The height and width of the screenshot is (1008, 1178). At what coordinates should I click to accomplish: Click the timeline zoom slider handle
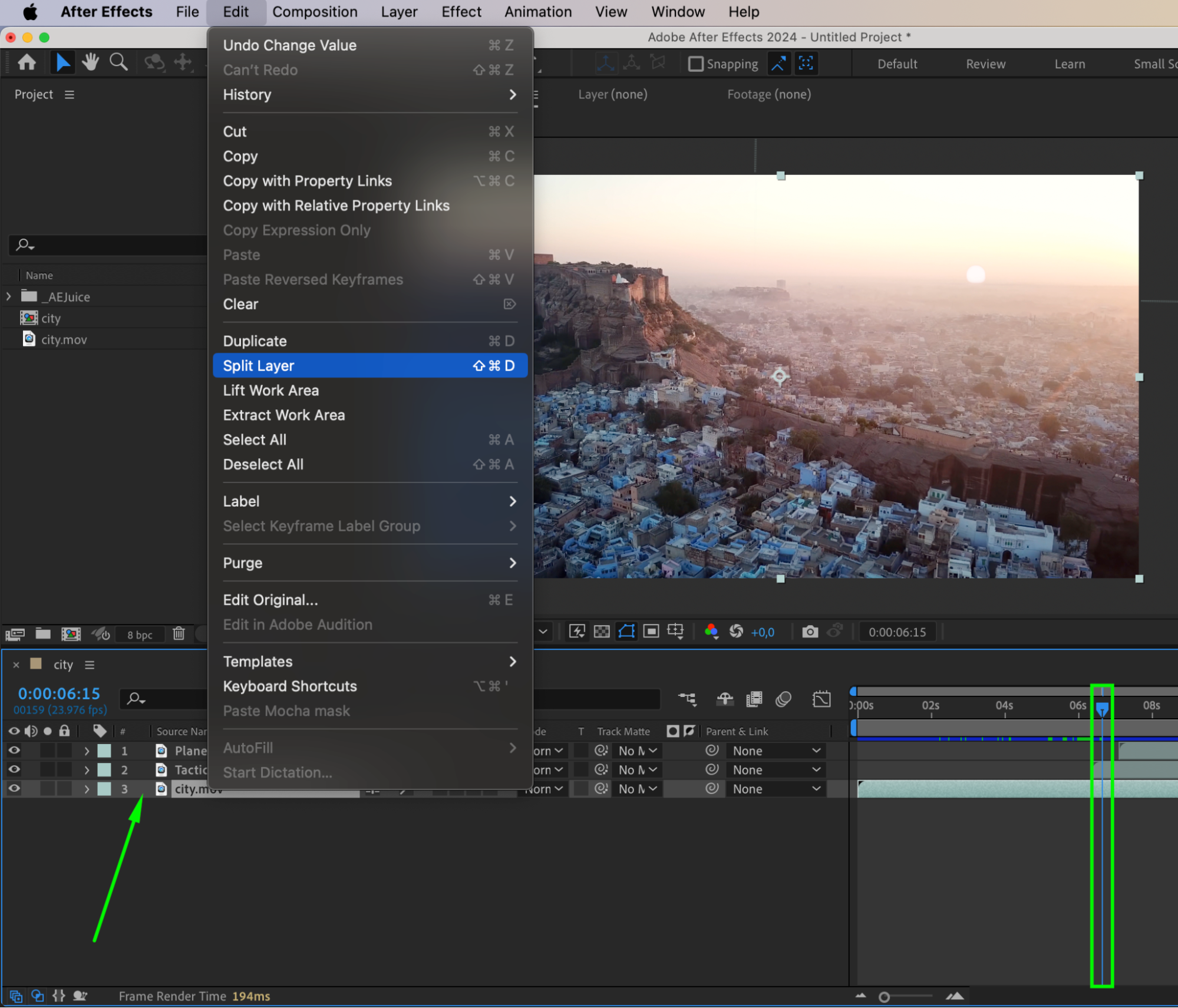(x=883, y=997)
